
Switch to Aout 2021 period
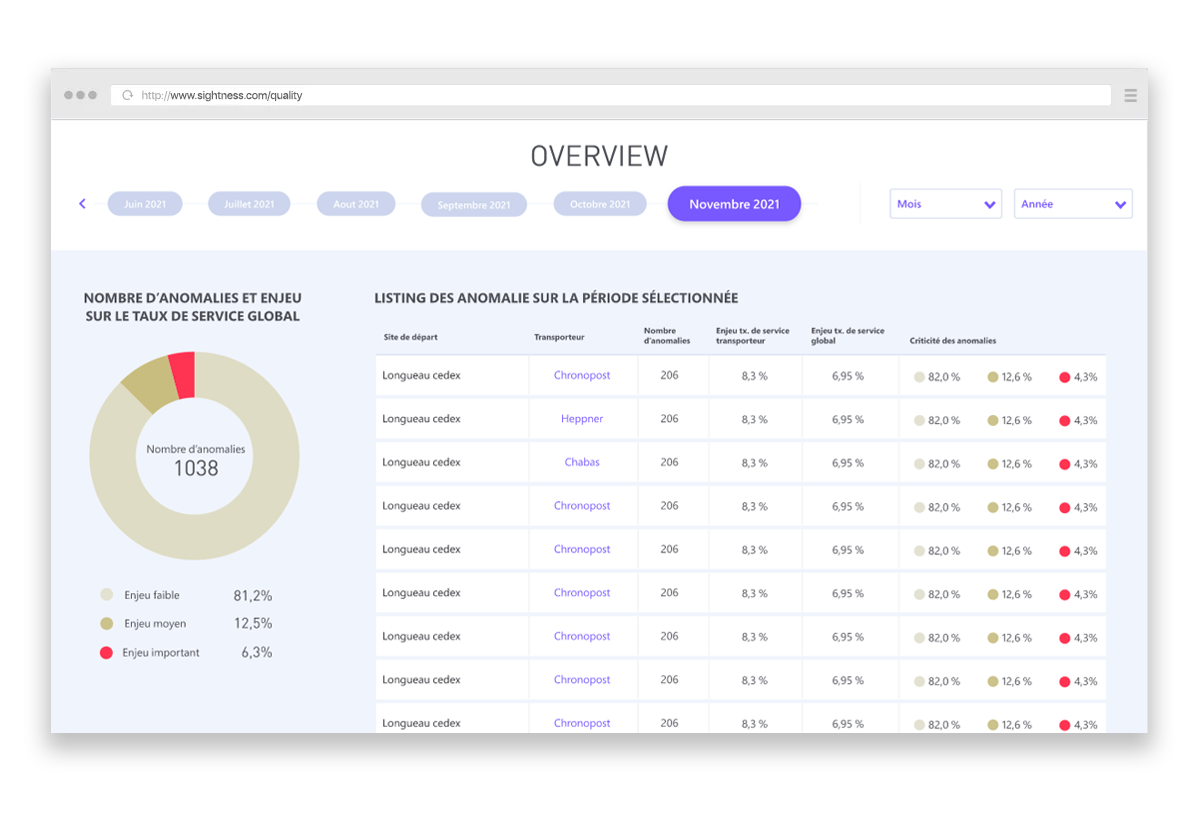pyautogui.click(x=356, y=204)
